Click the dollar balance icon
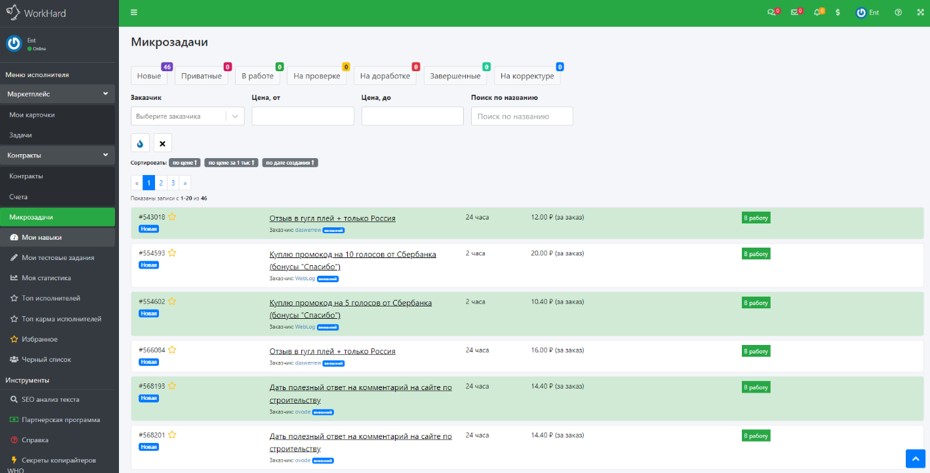 pos(837,12)
